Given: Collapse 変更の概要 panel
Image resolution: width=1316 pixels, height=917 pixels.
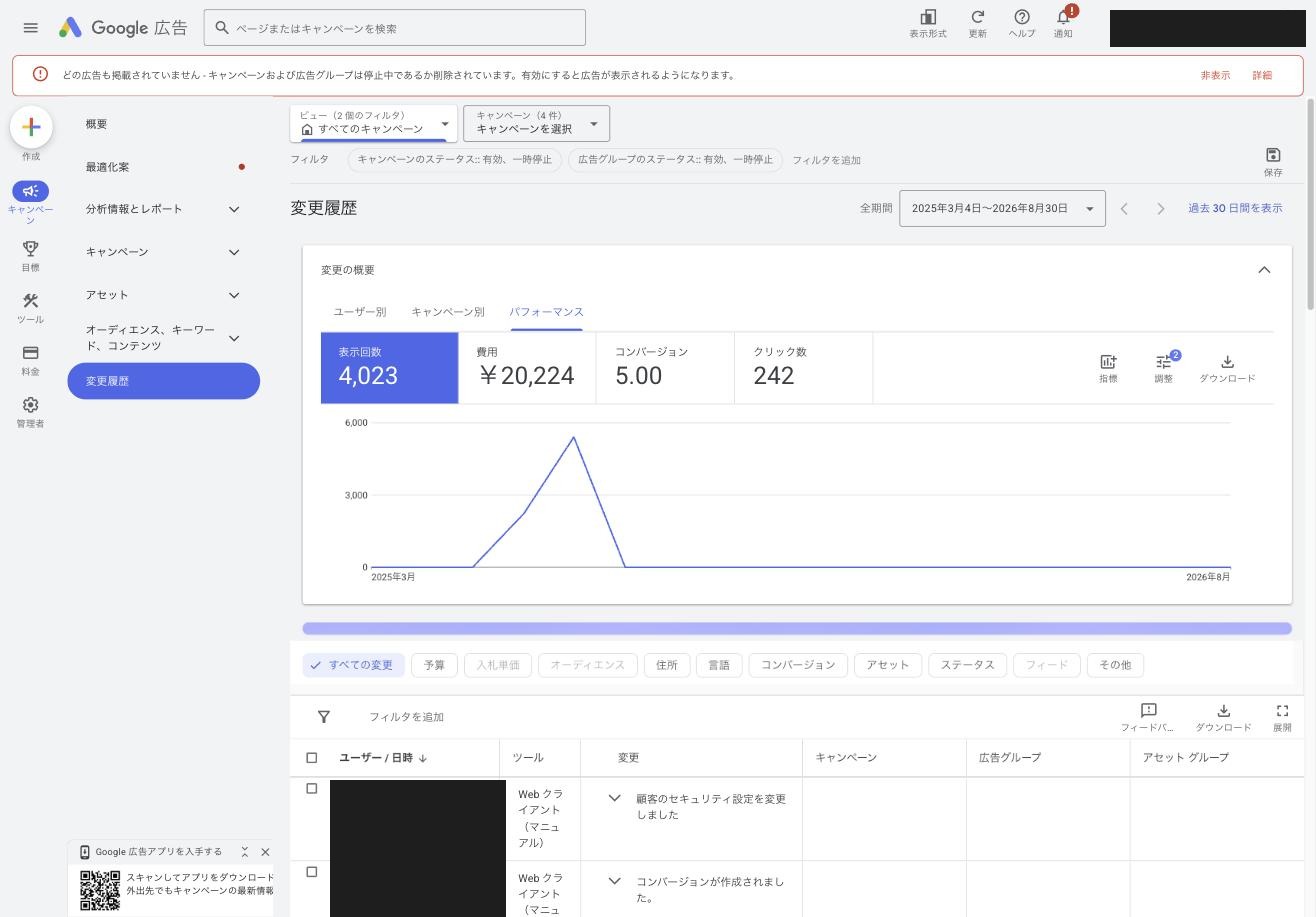Looking at the screenshot, I should tap(1264, 270).
